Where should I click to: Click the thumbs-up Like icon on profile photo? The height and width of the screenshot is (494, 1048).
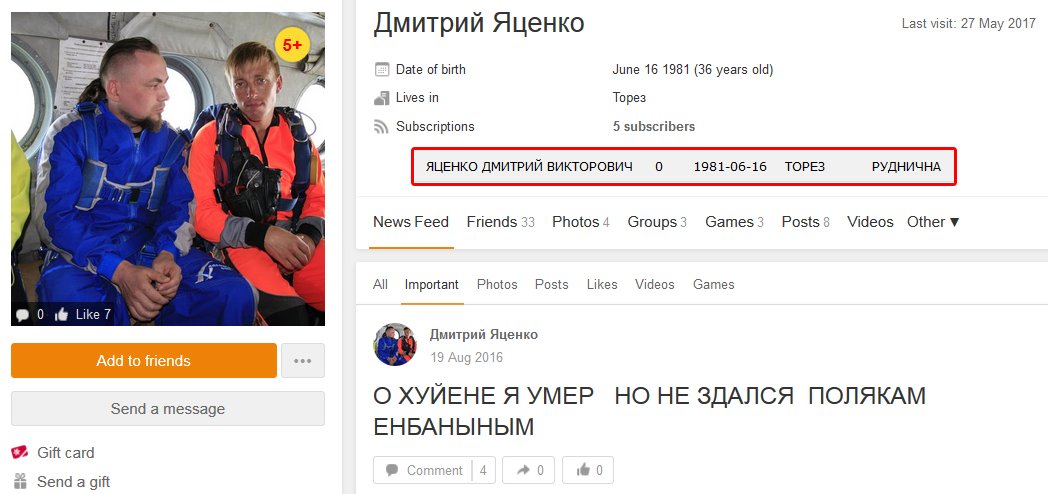(x=61, y=314)
